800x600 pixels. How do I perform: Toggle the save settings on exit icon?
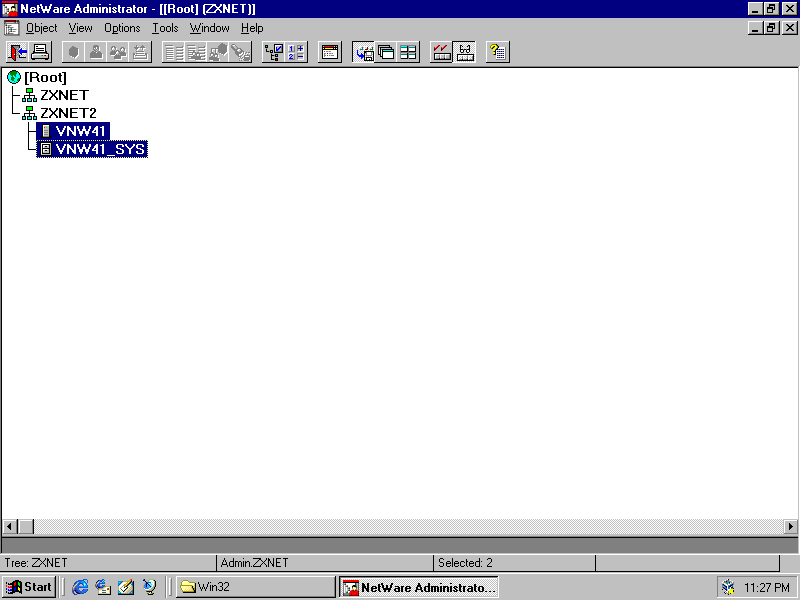364,52
